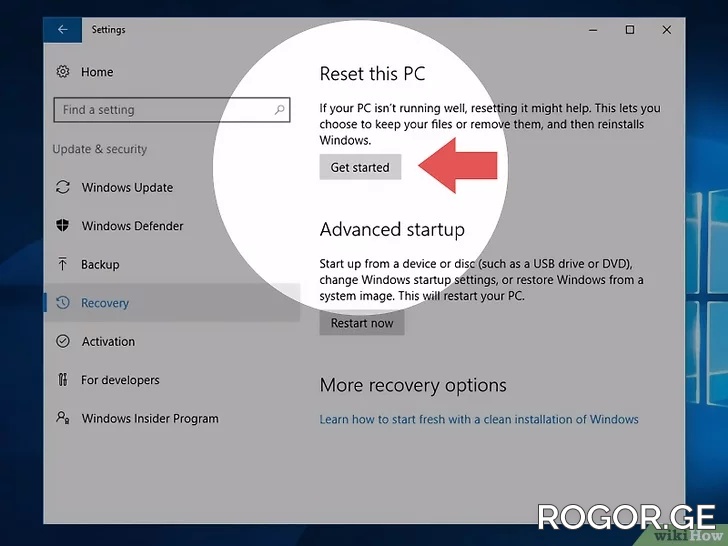Click the Reset this PC heading
728x546 pixels.
(372, 74)
